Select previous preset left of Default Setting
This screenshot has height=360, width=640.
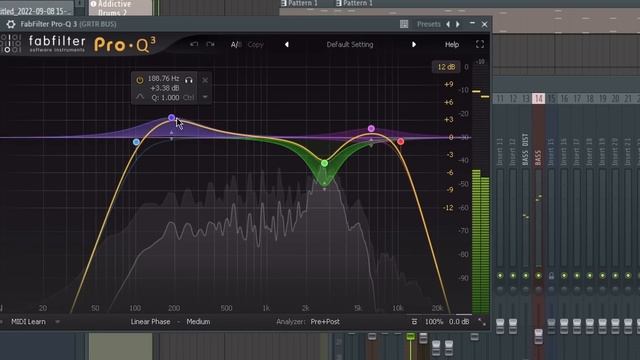coord(287,44)
